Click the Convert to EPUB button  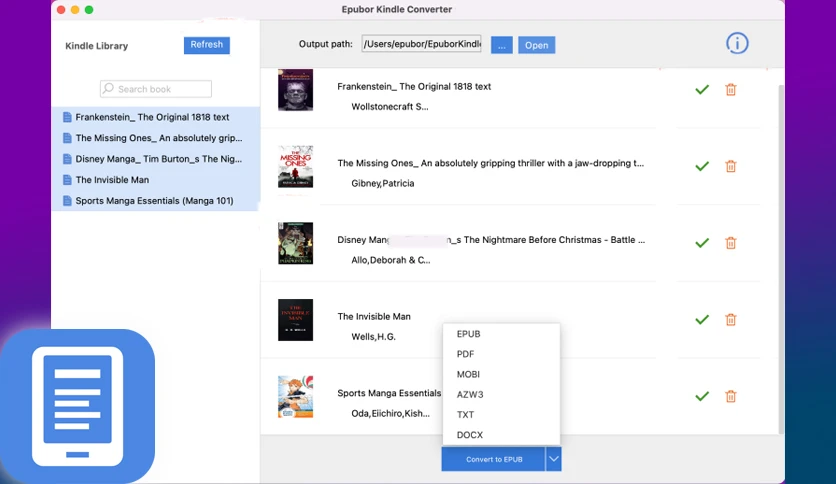(493, 459)
